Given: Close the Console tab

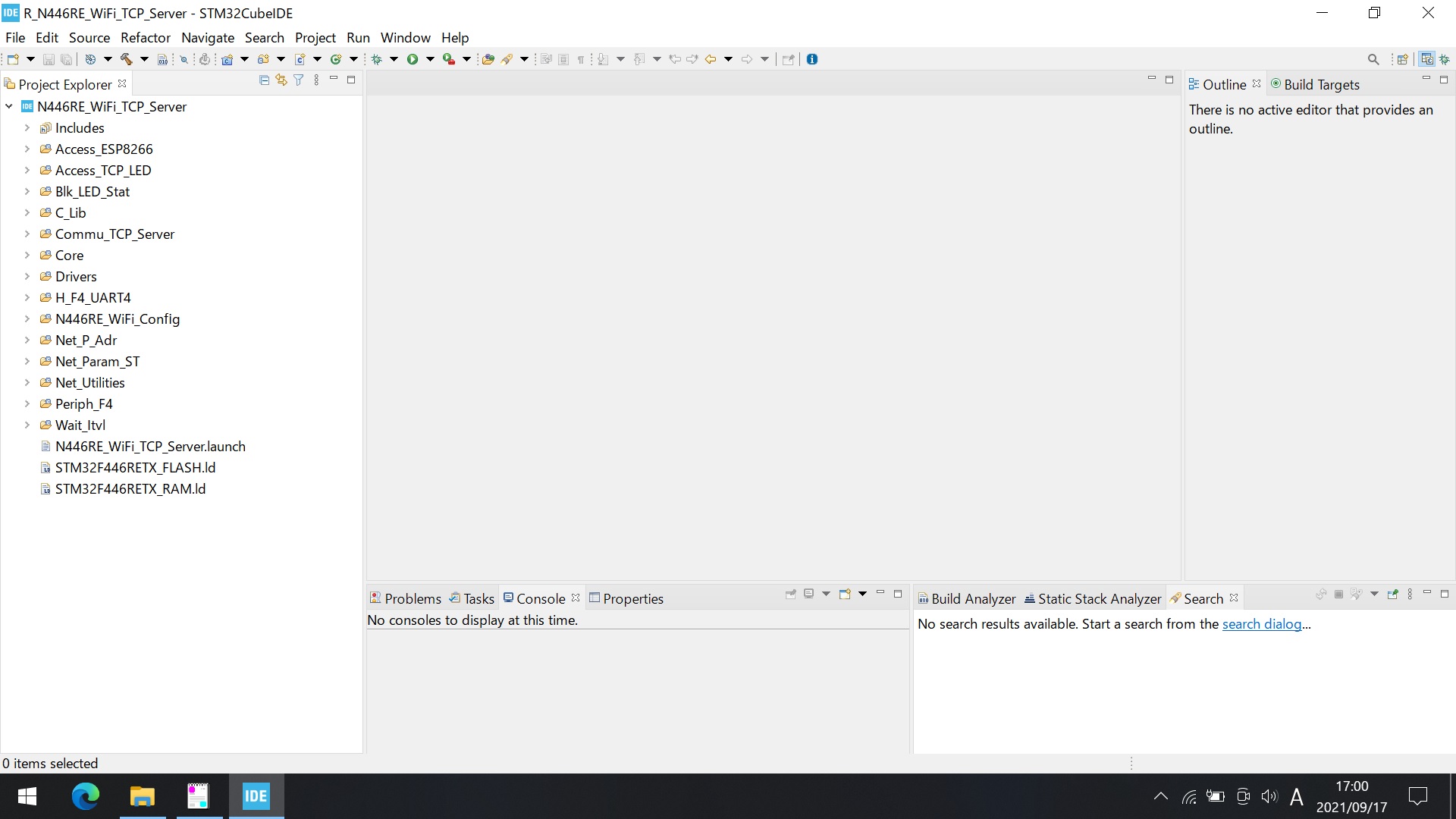Looking at the screenshot, I should pyautogui.click(x=576, y=598).
